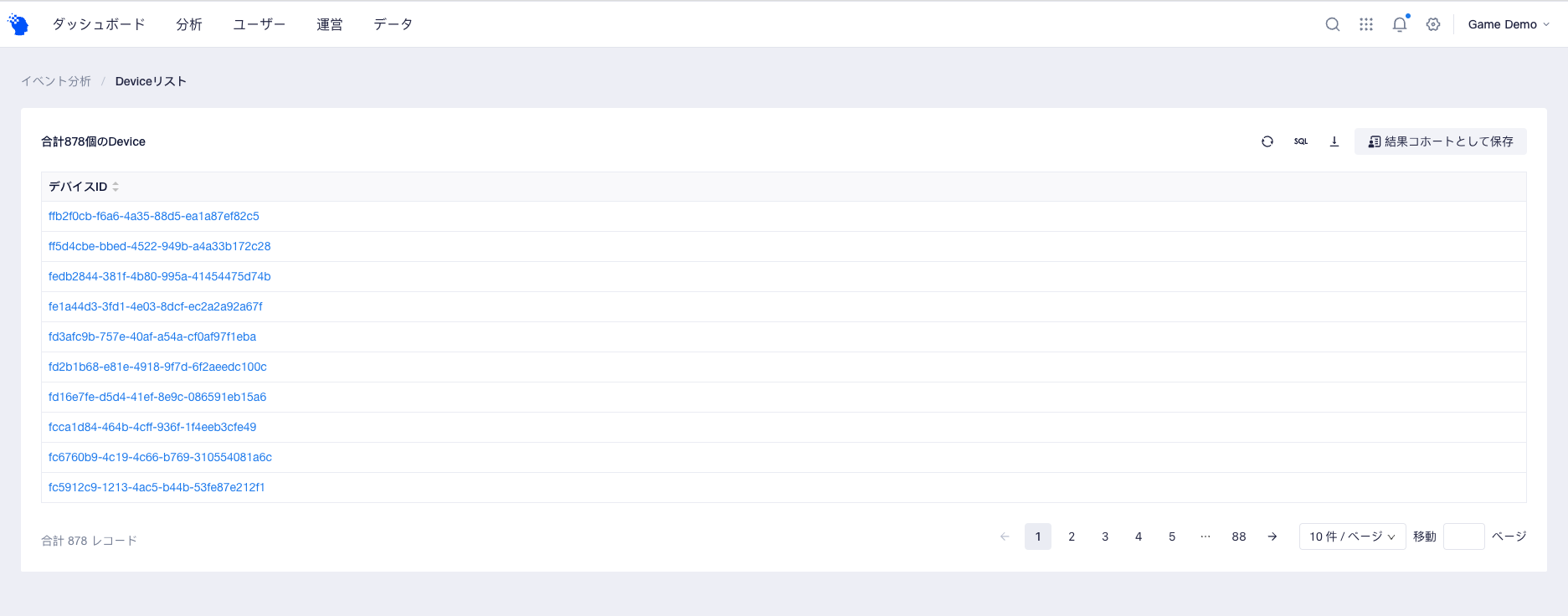
Task: Expand the Game Demo project dropdown
Action: click(x=1509, y=24)
